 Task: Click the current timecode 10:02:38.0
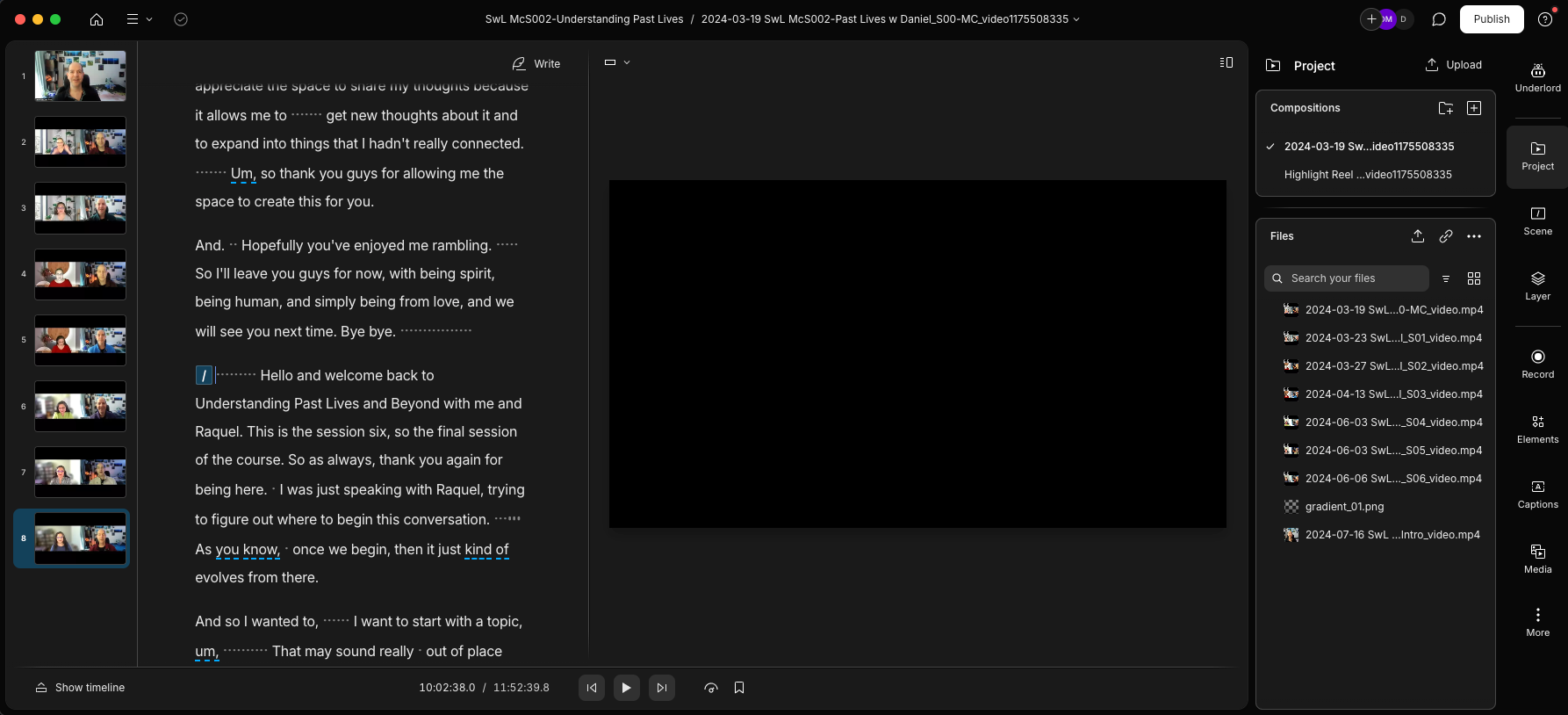[447, 688]
